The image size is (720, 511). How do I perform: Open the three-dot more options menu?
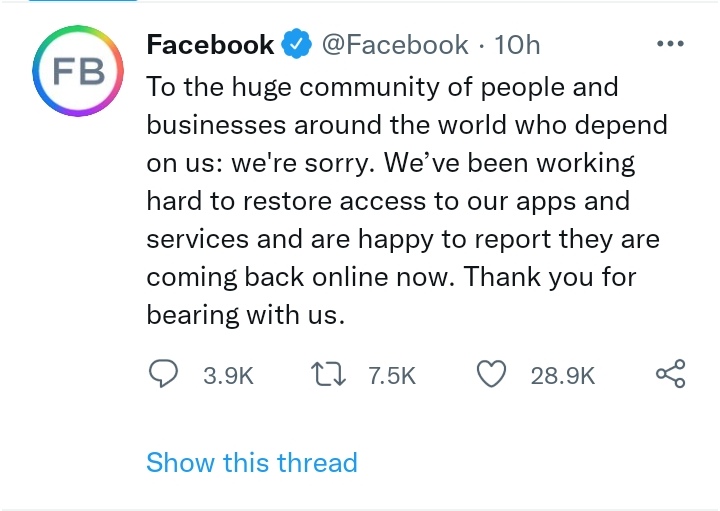coord(669,45)
